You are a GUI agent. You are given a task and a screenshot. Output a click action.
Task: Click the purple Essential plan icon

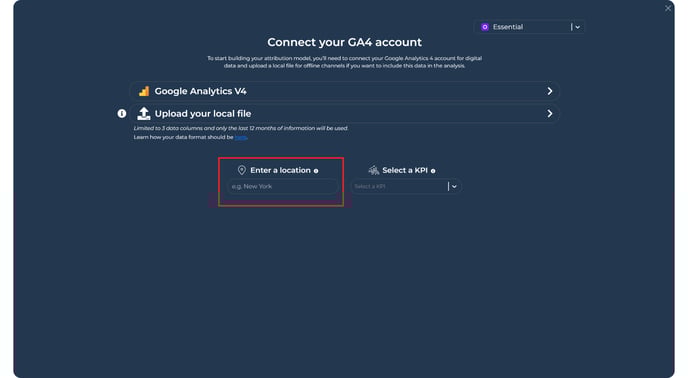(485, 27)
